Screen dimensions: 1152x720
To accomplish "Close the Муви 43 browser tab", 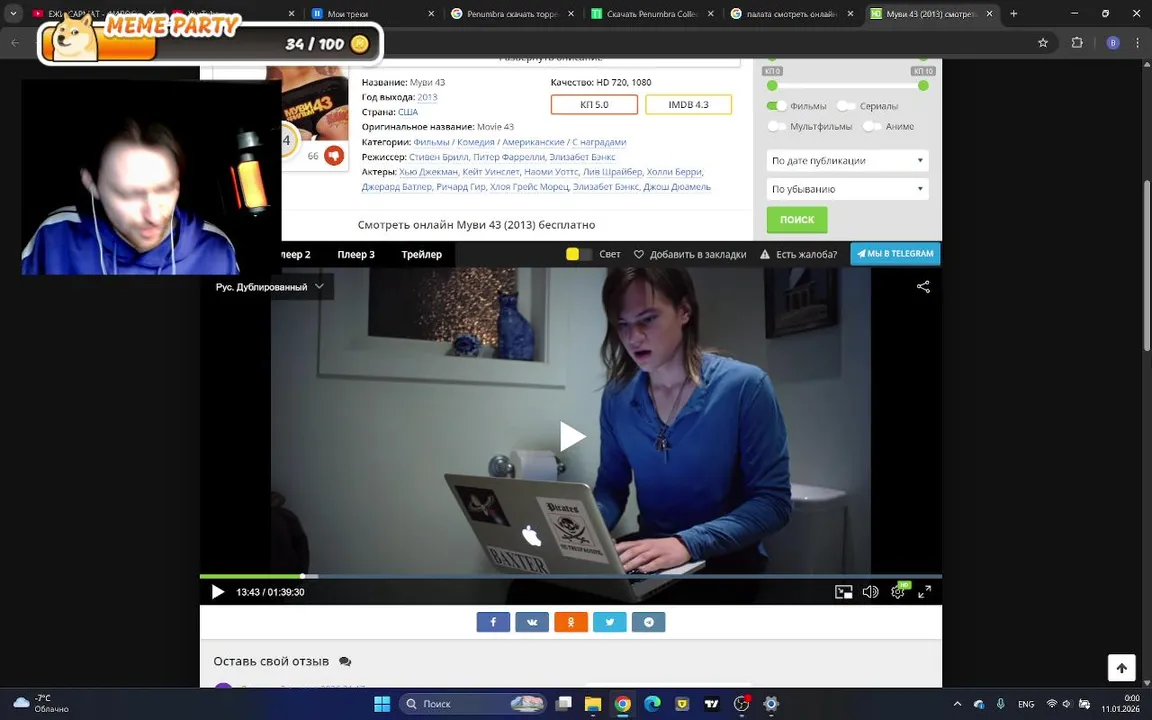I will point(990,13).
